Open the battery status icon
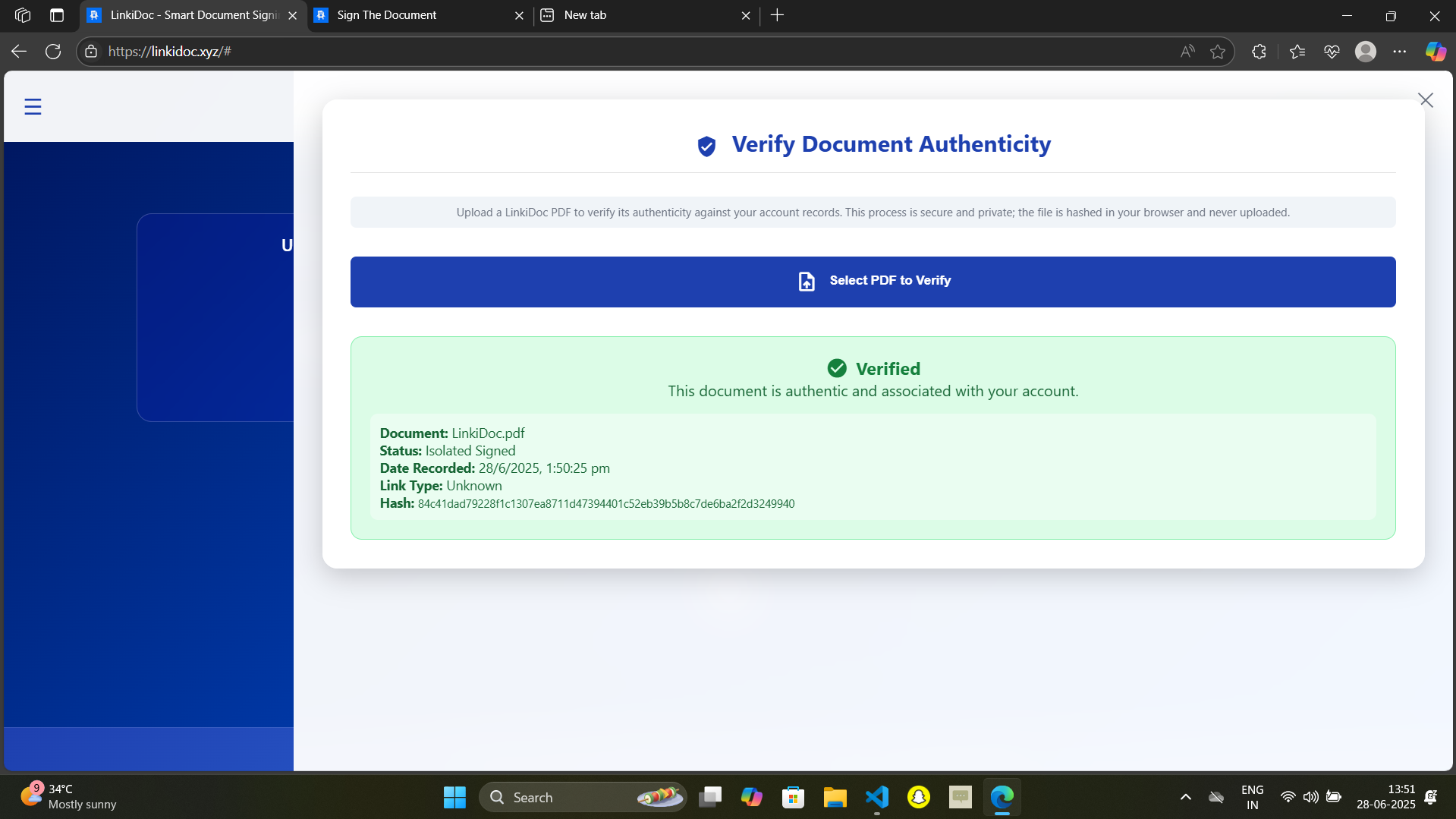1456x819 pixels. tap(1334, 797)
